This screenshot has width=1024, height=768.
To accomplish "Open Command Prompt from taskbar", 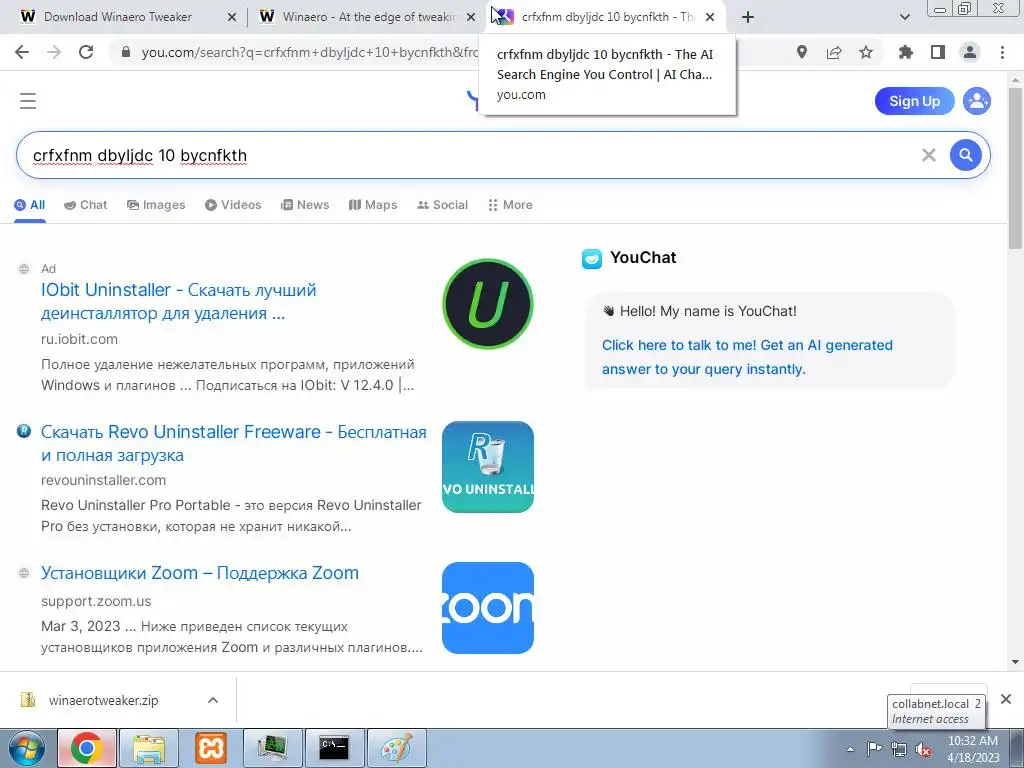I will coord(334,748).
